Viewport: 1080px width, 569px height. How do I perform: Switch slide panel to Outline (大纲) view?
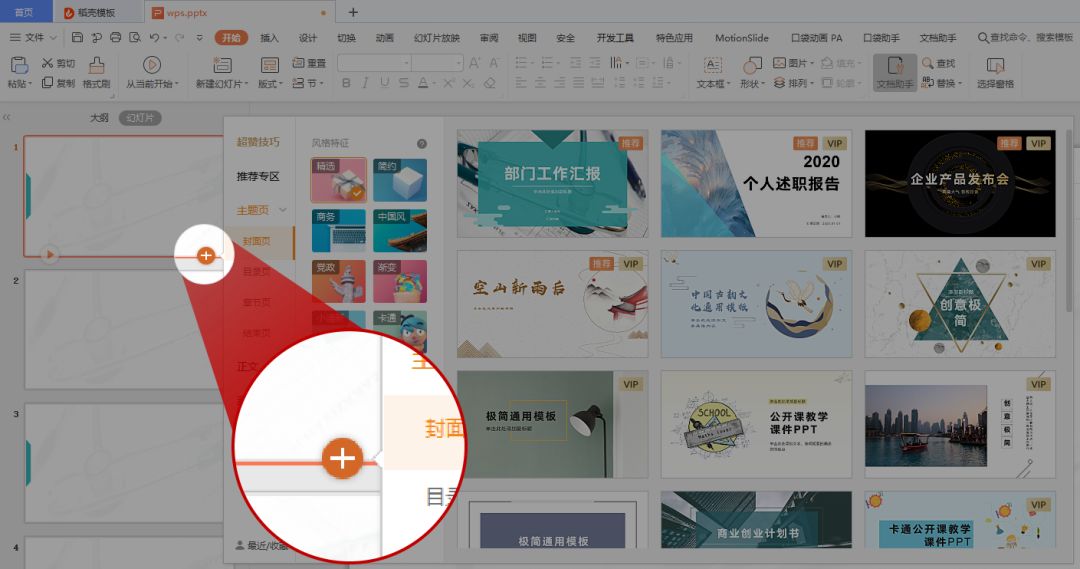click(99, 118)
